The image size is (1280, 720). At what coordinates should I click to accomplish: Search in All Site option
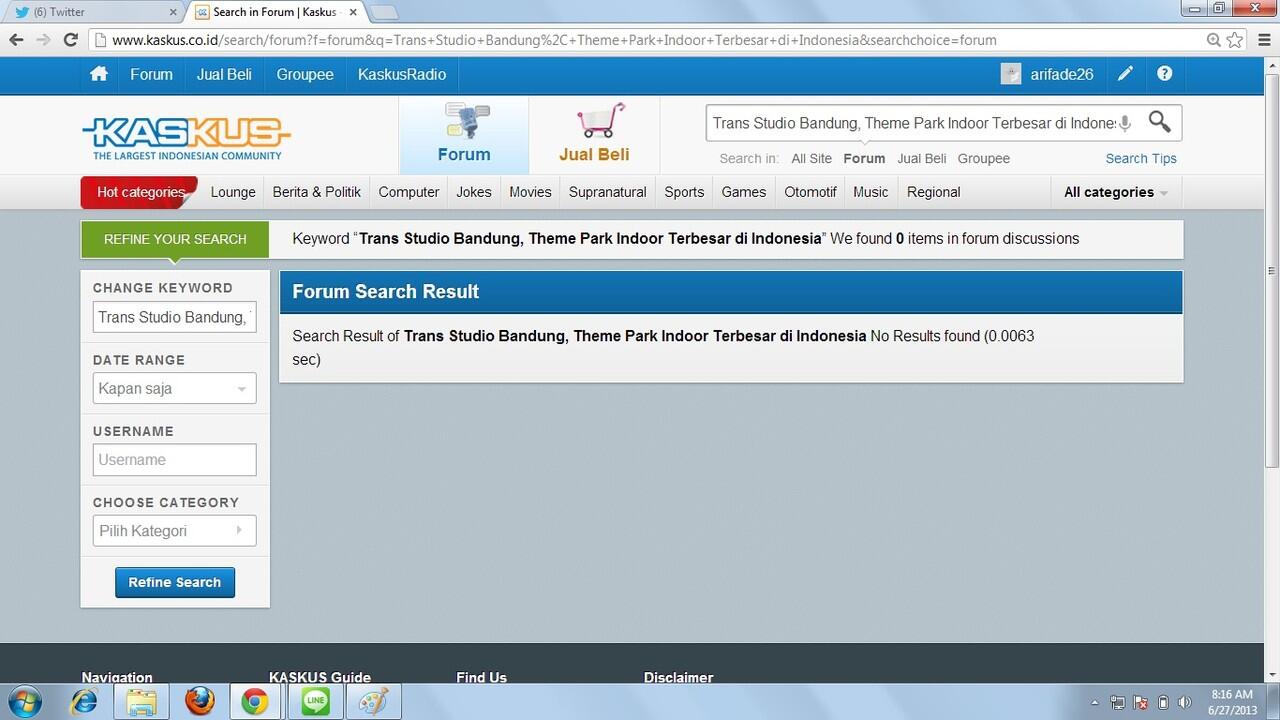coord(811,158)
